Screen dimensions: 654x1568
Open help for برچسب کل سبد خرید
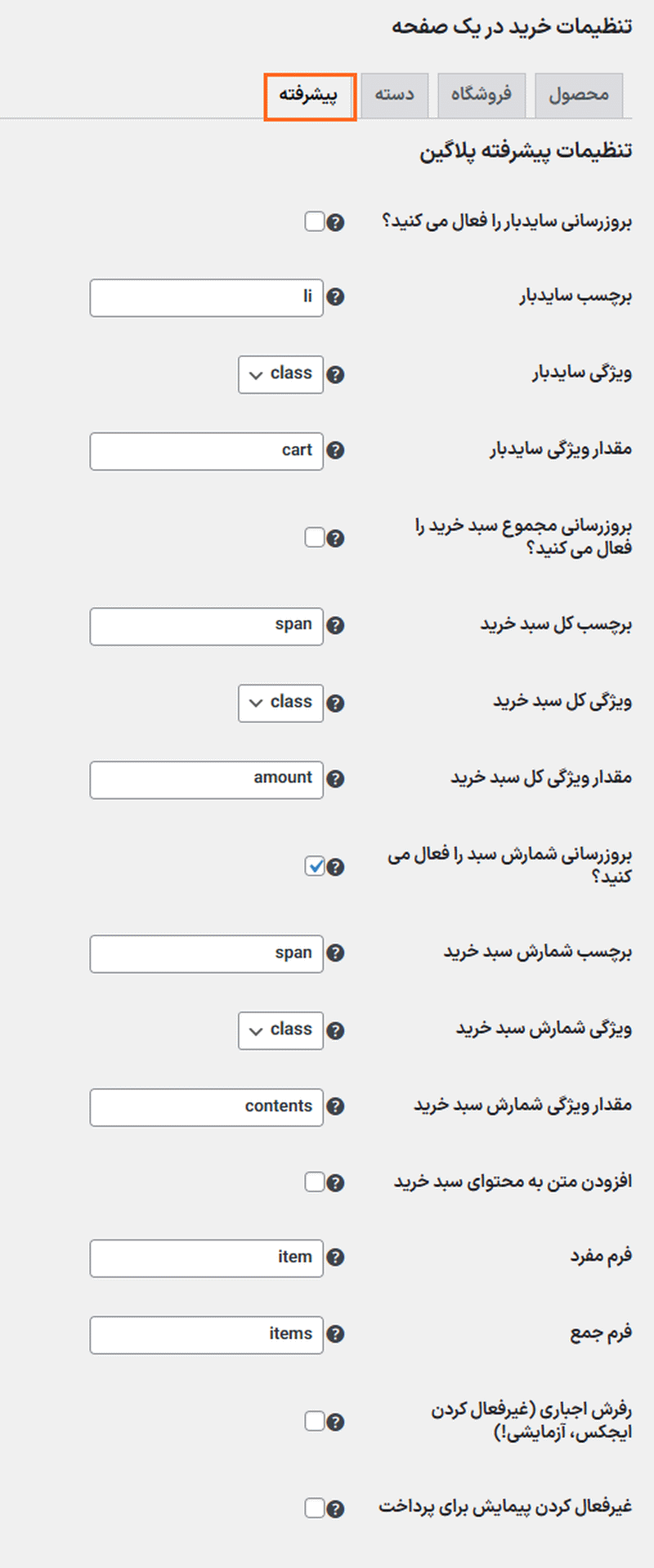pyautogui.click(x=335, y=625)
